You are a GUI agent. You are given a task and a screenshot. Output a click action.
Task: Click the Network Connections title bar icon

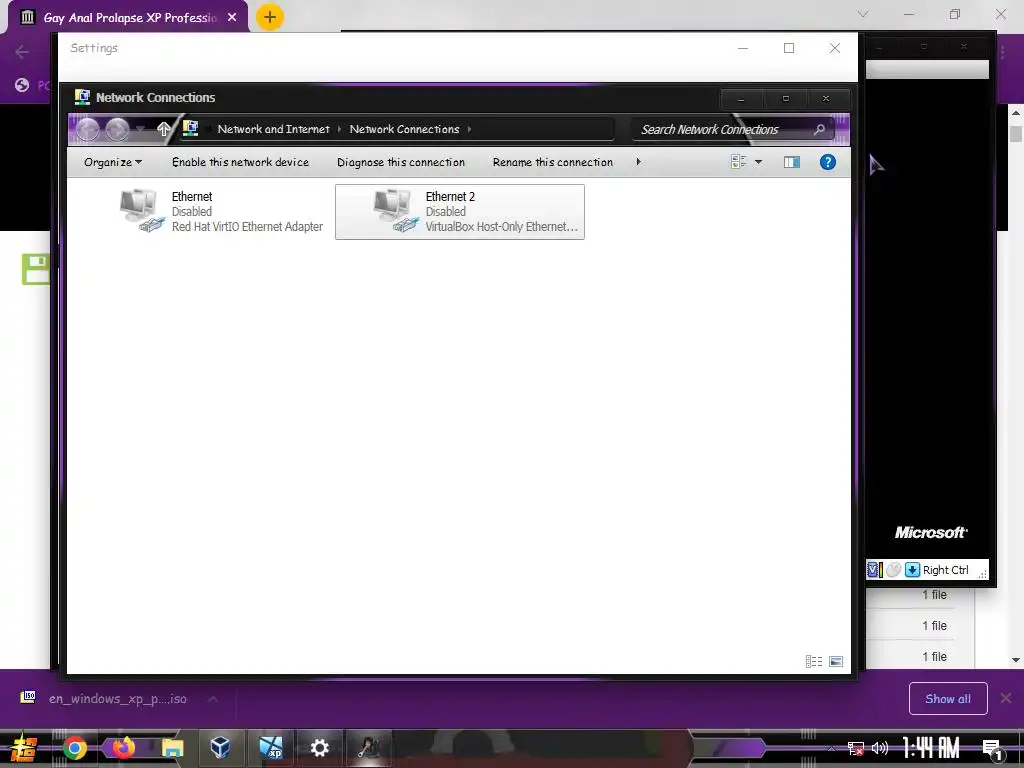tap(82, 97)
